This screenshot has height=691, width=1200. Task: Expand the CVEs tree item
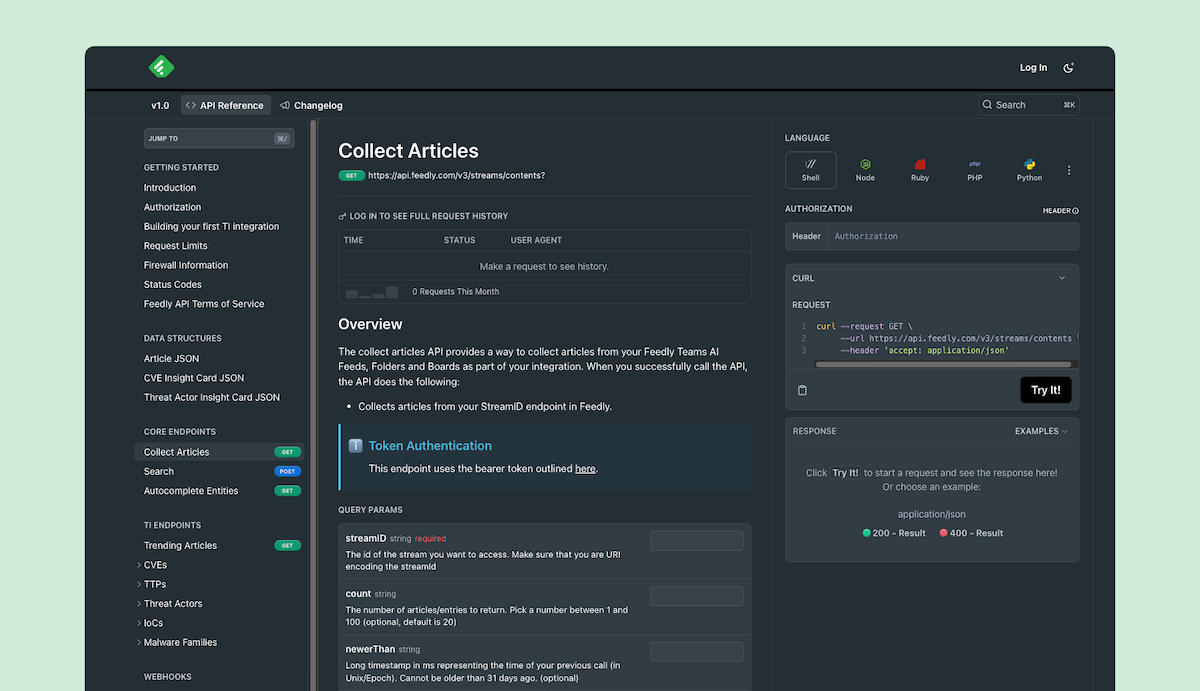point(139,565)
